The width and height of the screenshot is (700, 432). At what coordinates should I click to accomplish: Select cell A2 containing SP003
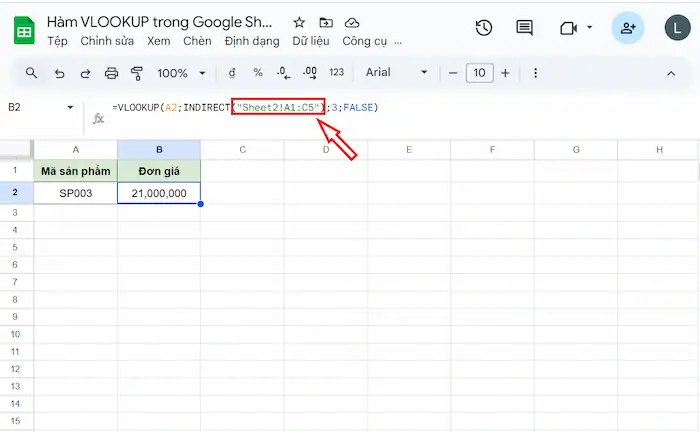point(75,193)
